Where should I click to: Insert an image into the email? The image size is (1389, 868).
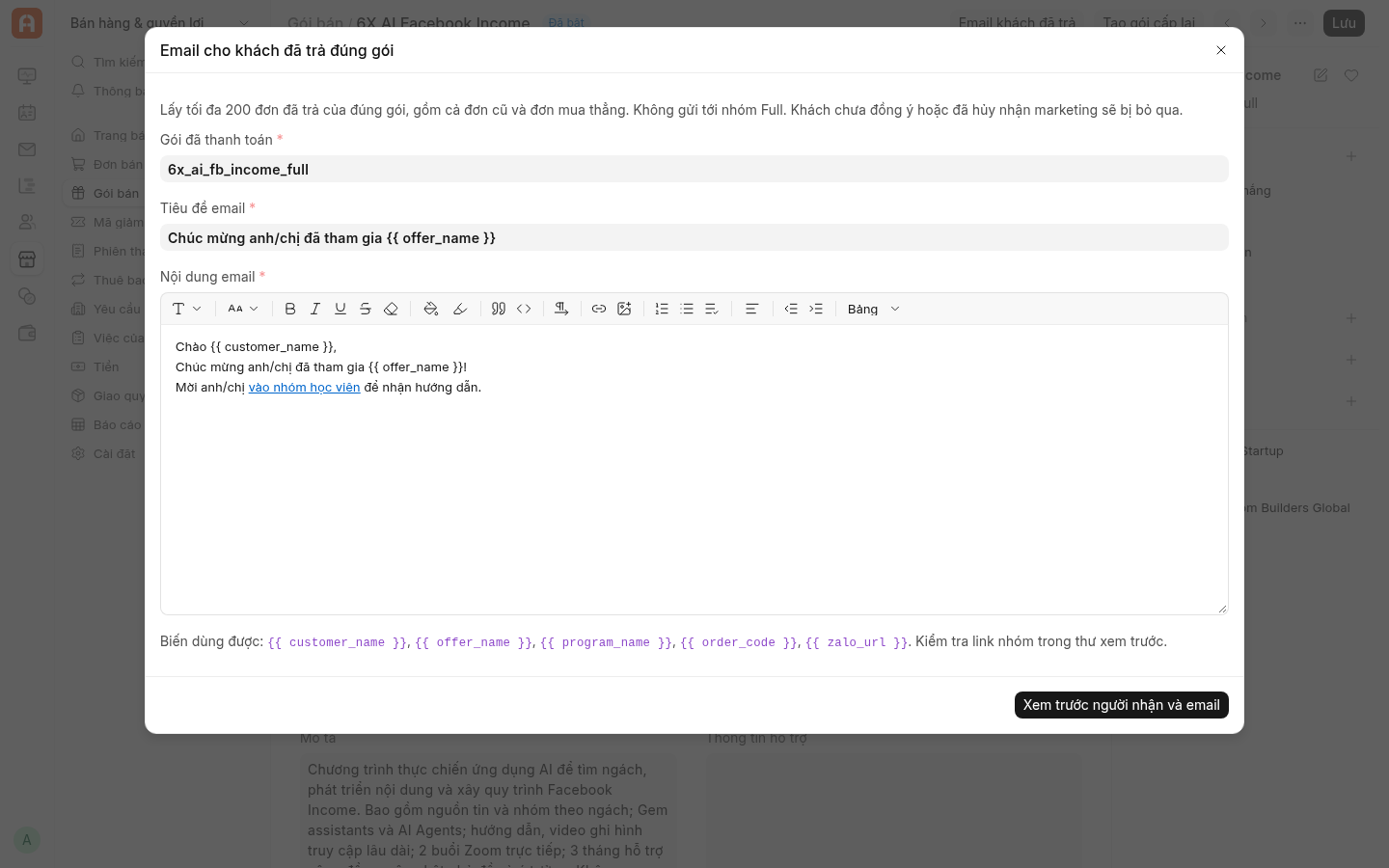click(x=624, y=309)
